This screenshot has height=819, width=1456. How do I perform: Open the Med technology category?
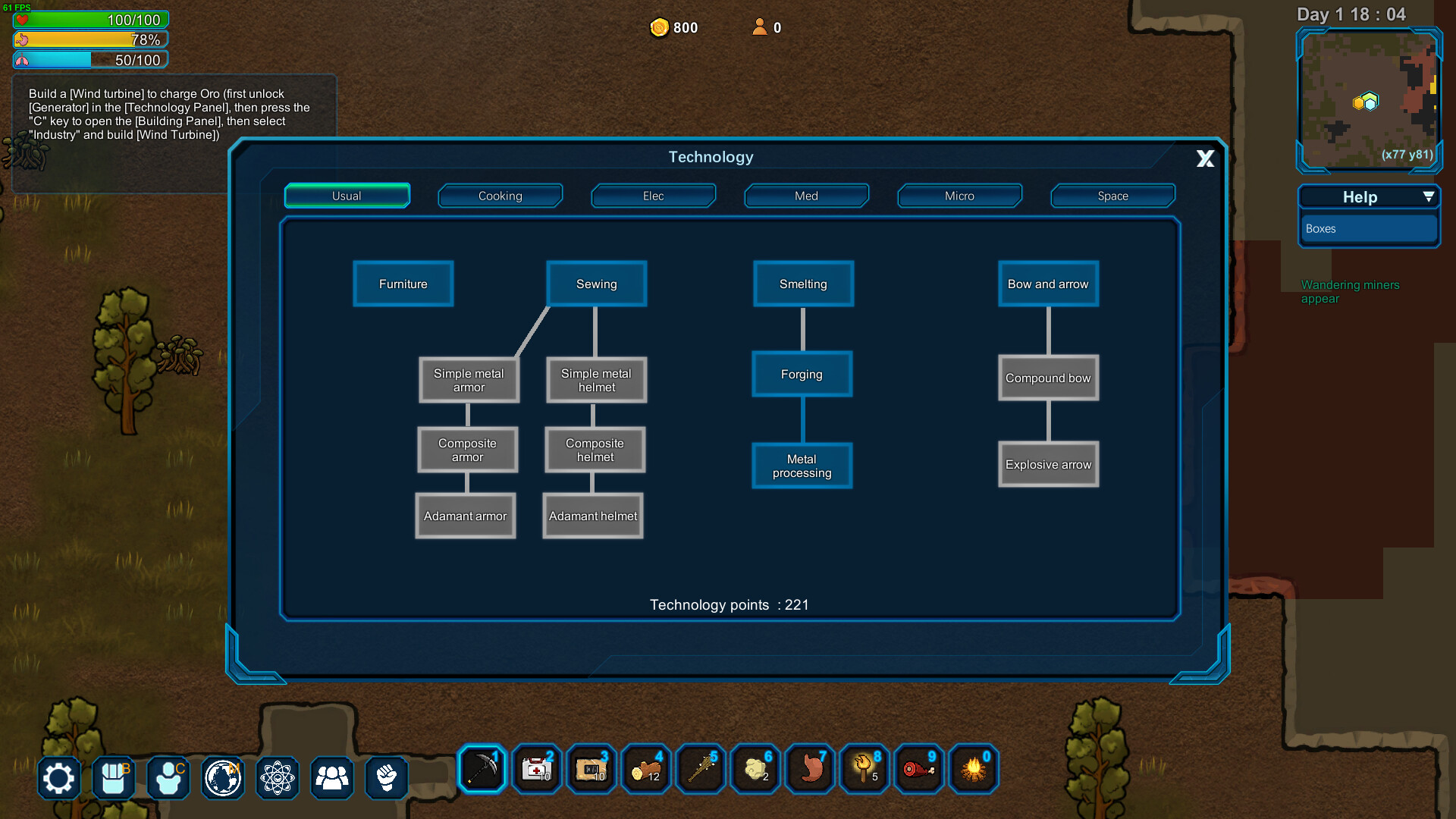coord(805,195)
